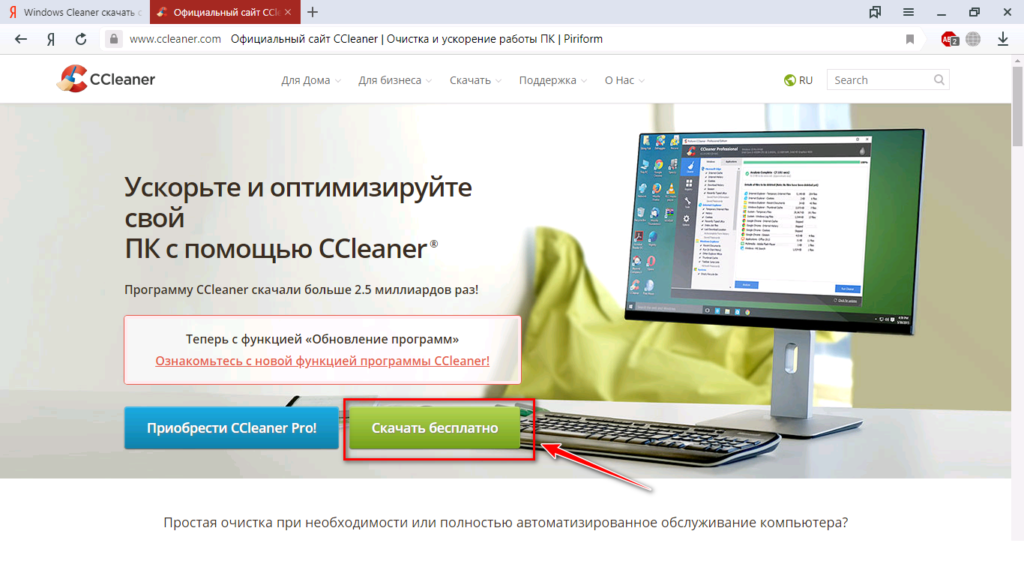The width and height of the screenshot is (1024, 576).
Task: Expand the 'Поддержка' dropdown menu
Action: click(x=553, y=80)
